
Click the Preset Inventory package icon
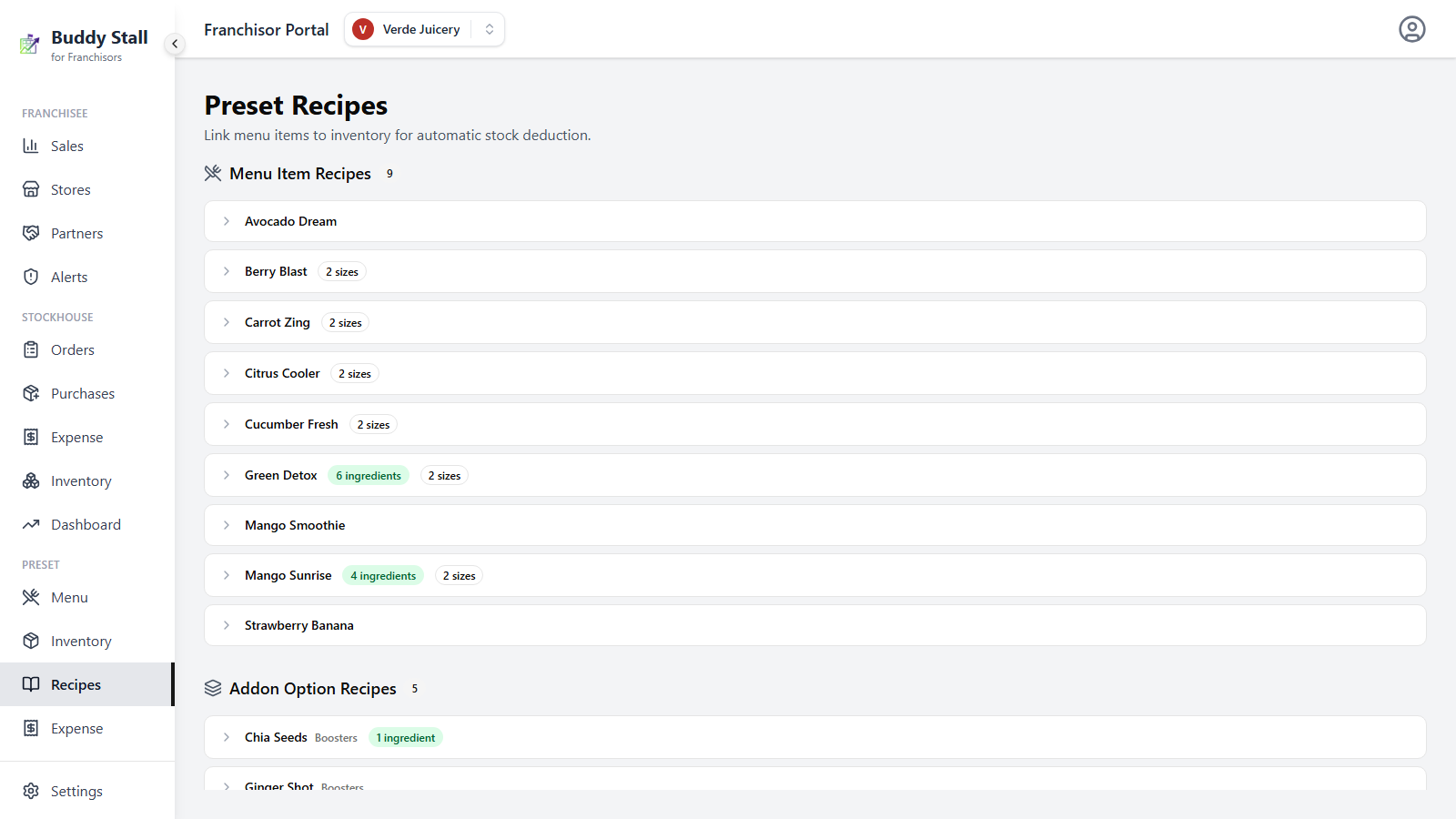pos(31,641)
